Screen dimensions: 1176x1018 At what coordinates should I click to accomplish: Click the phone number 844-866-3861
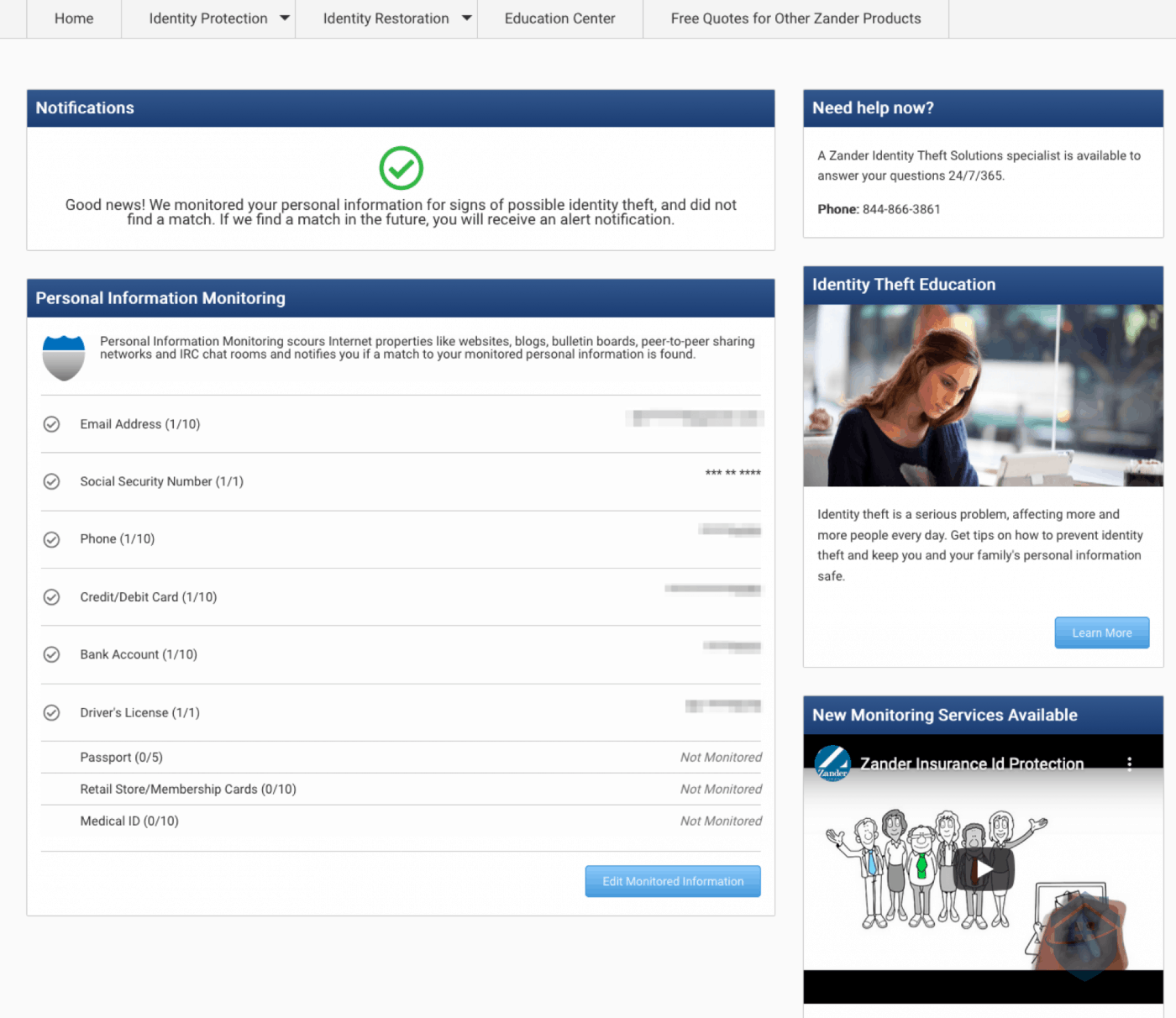[900, 209]
